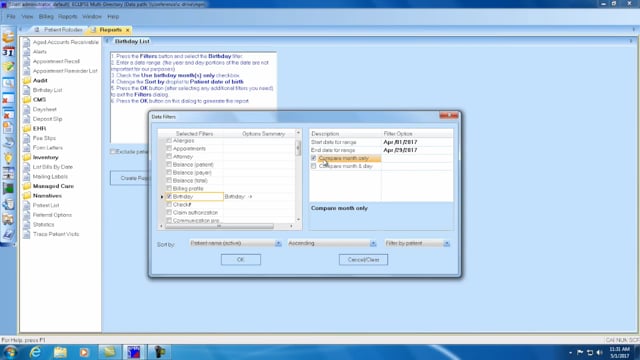Uncheck the Birthday filter checkbox

(x=169, y=197)
